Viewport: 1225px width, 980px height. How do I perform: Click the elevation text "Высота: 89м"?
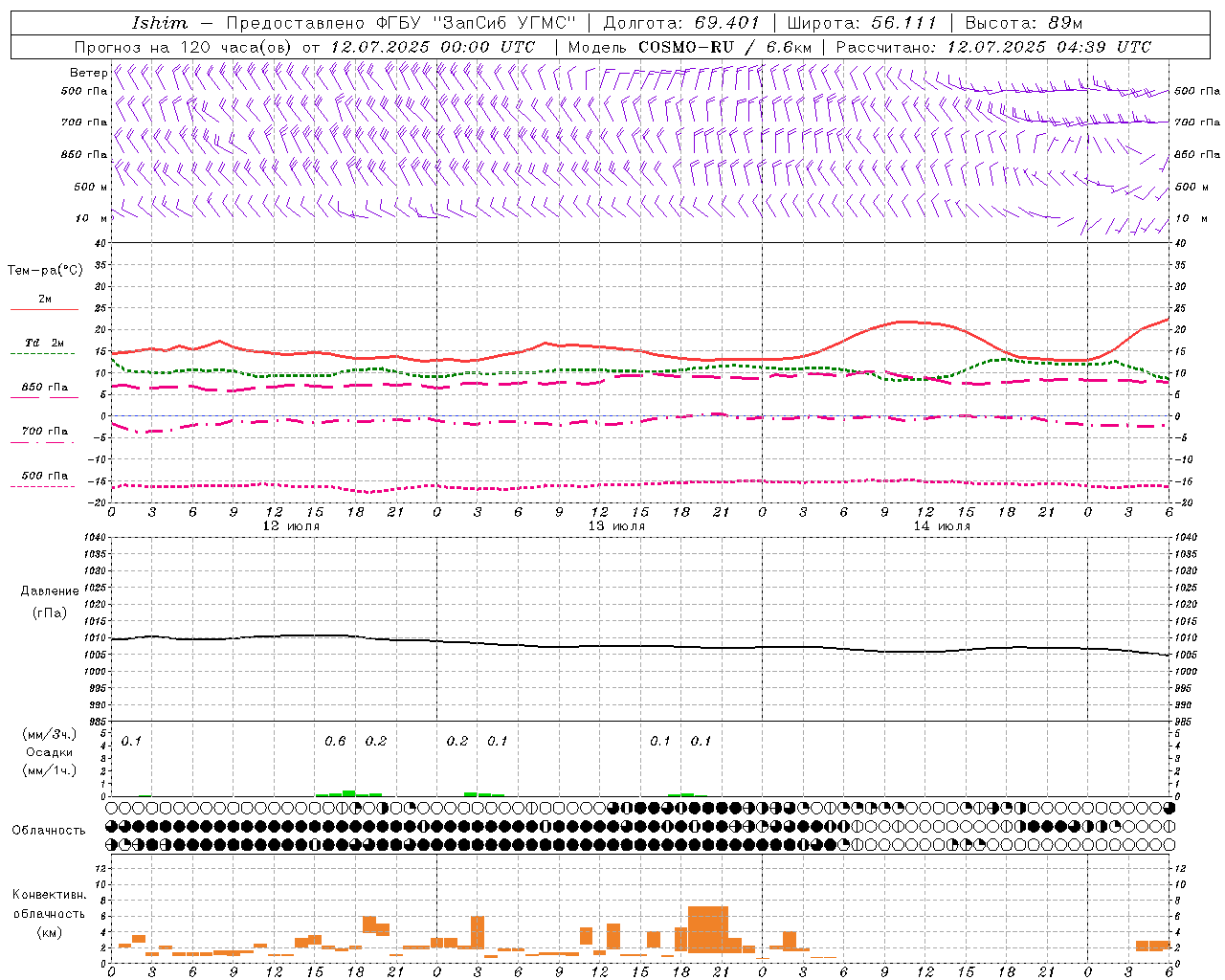1023,23
